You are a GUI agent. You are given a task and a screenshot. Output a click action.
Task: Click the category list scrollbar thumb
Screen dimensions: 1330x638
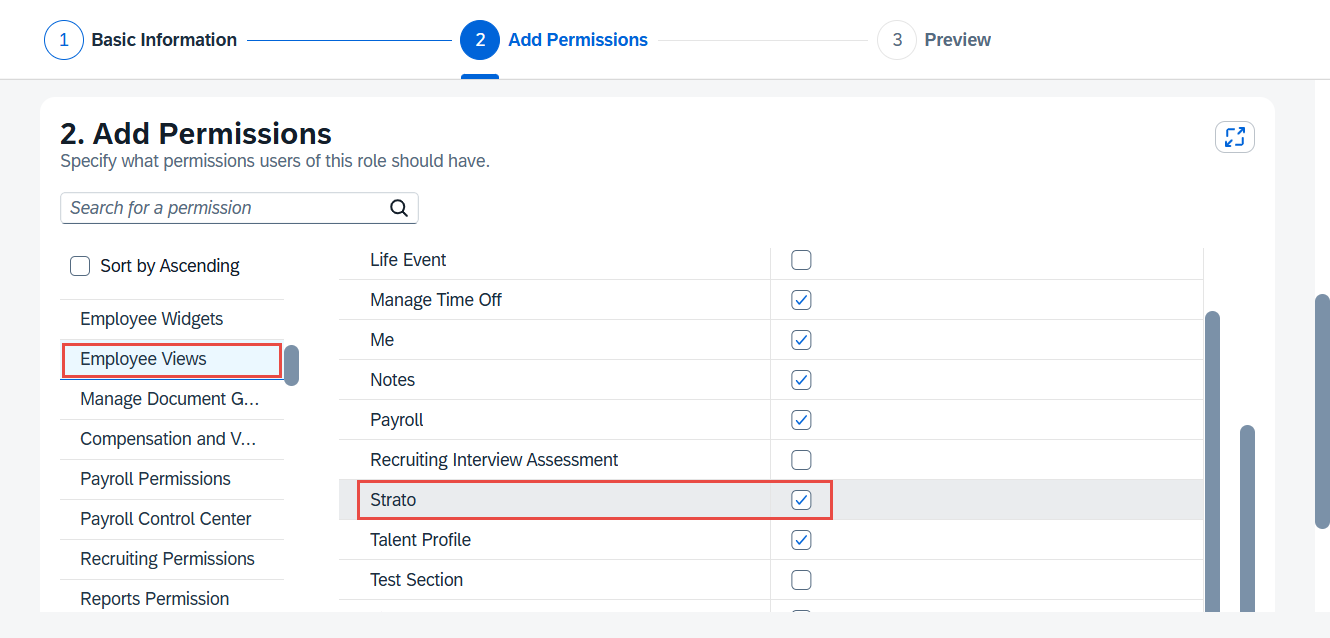click(x=291, y=365)
